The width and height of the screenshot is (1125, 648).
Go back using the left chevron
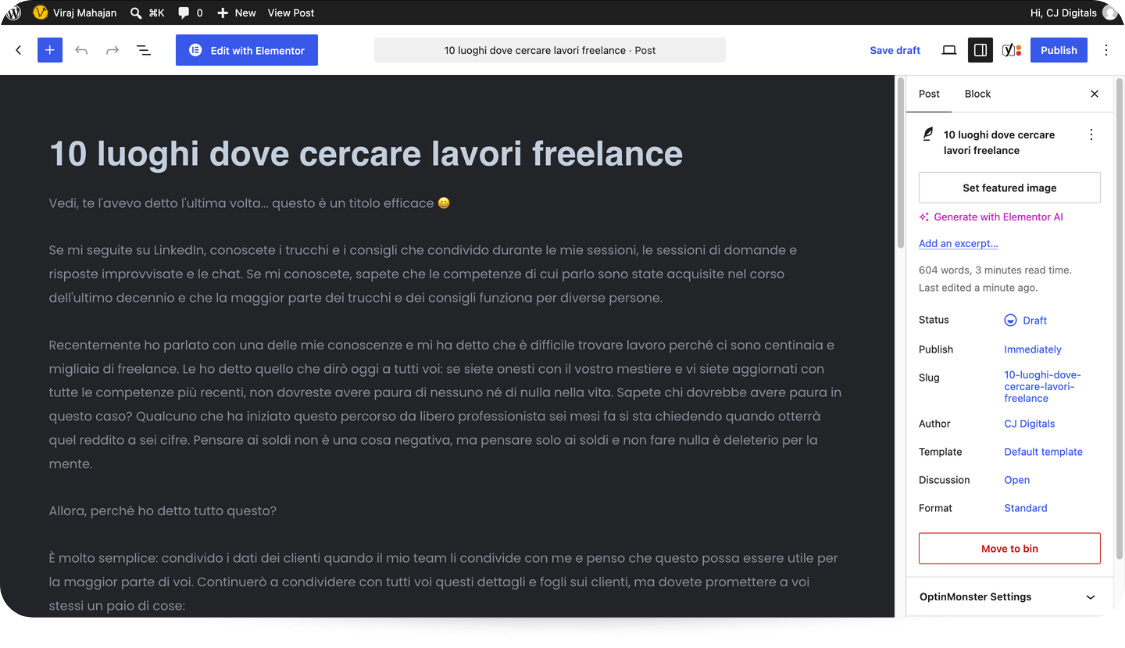[x=19, y=50]
